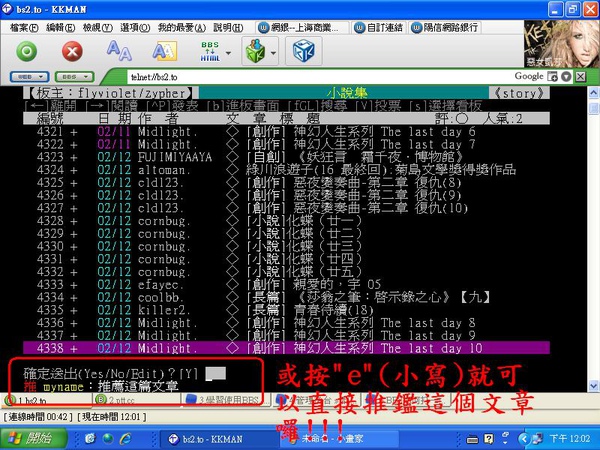Click the taskbar clock 下午 12:02

pyautogui.click(x=570, y=439)
